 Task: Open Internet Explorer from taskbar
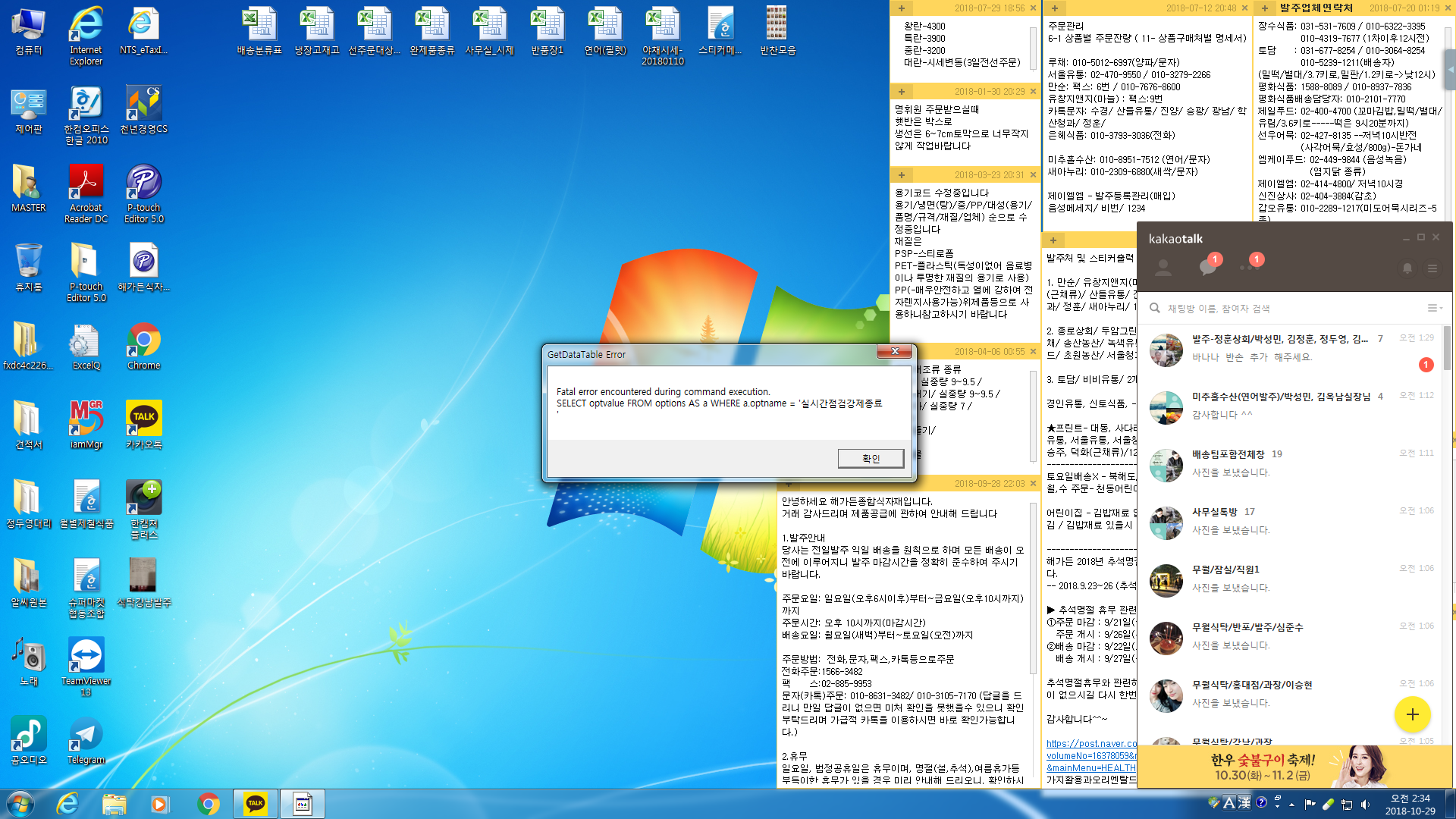click(x=67, y=804)
